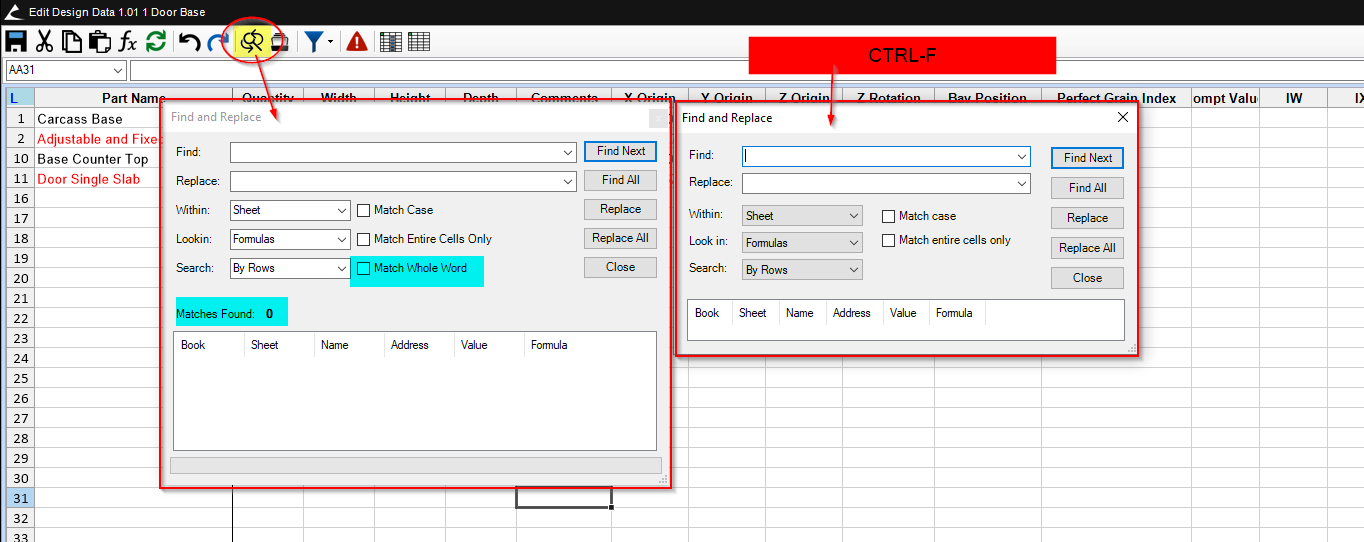Screen dimensions: 1364x542
Task: Toggle Match Case in the left dialog
Action: click(x=364, y=210)
